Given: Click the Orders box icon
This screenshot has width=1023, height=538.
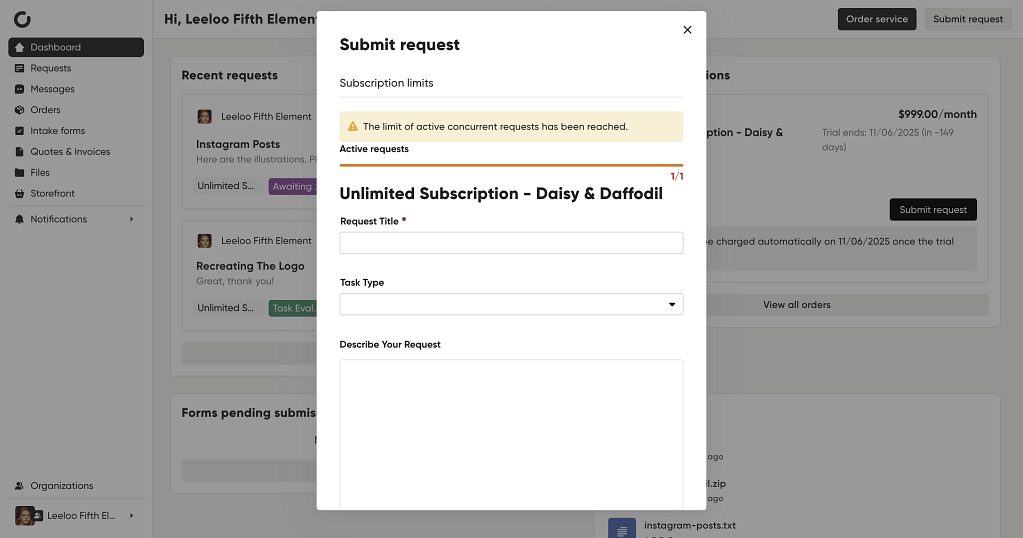Looking at the screenshot, I should point(20,110).
